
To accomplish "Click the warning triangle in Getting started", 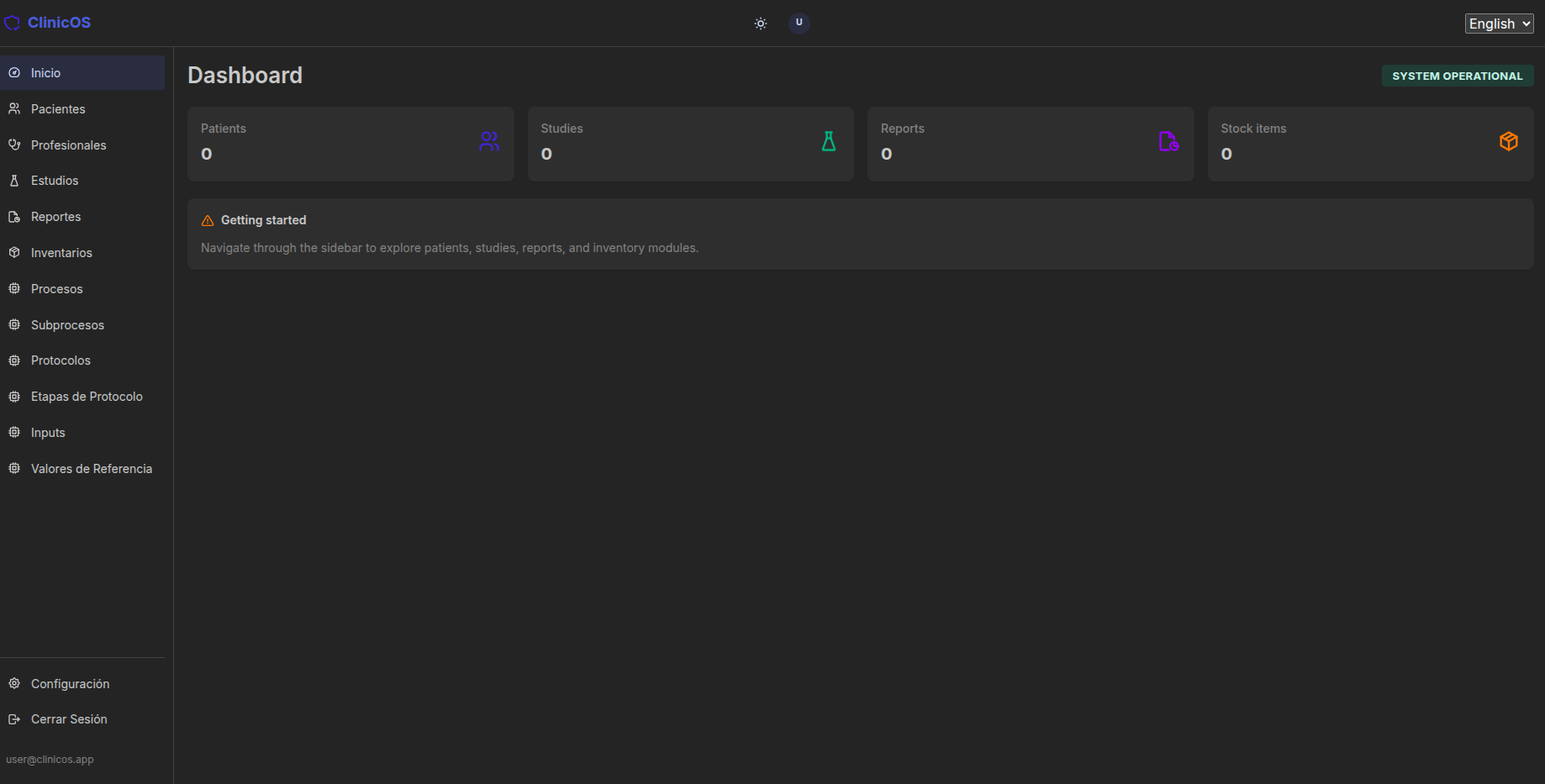I will tap(207, 220).
